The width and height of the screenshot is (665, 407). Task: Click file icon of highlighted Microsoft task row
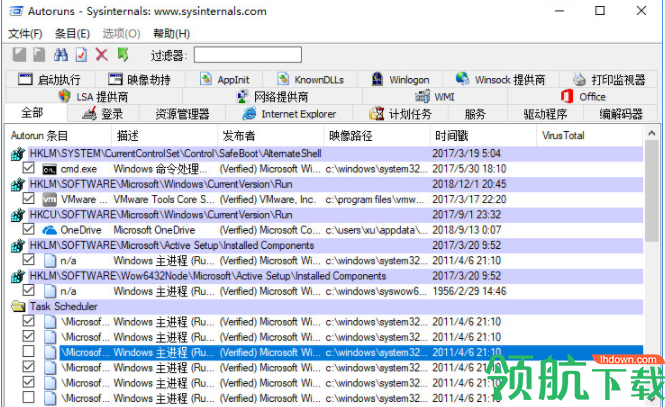(x=50, y=352)
